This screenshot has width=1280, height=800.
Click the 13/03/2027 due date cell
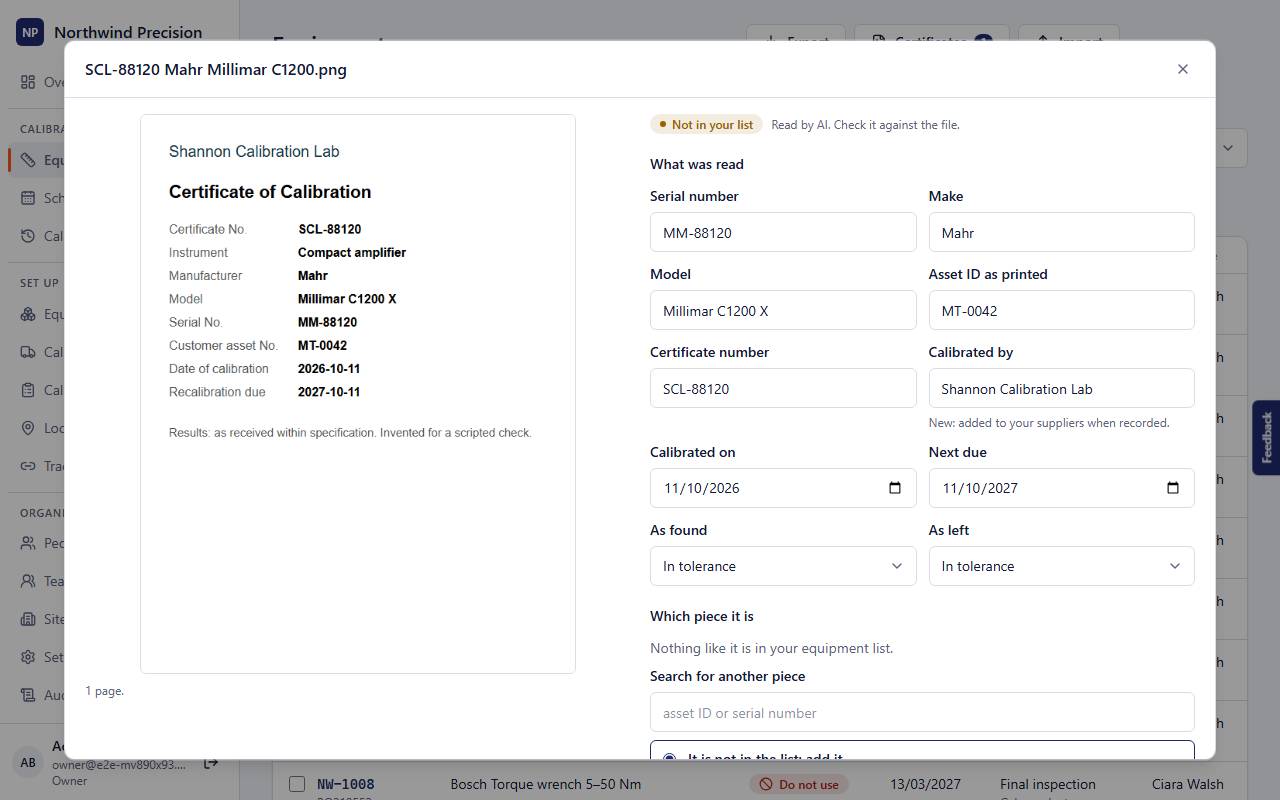925,784
